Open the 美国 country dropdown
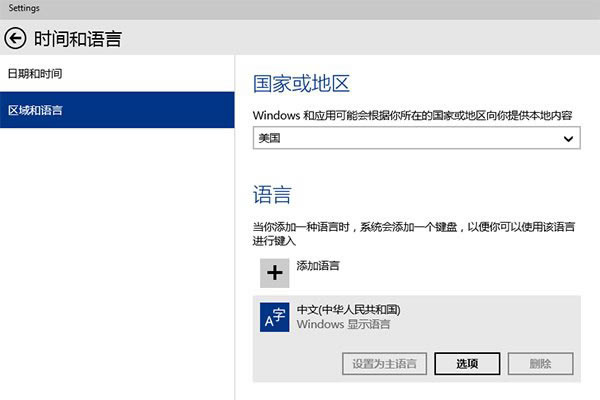Image resolution: width=600 pixels, height=400 pixels. 416,138
